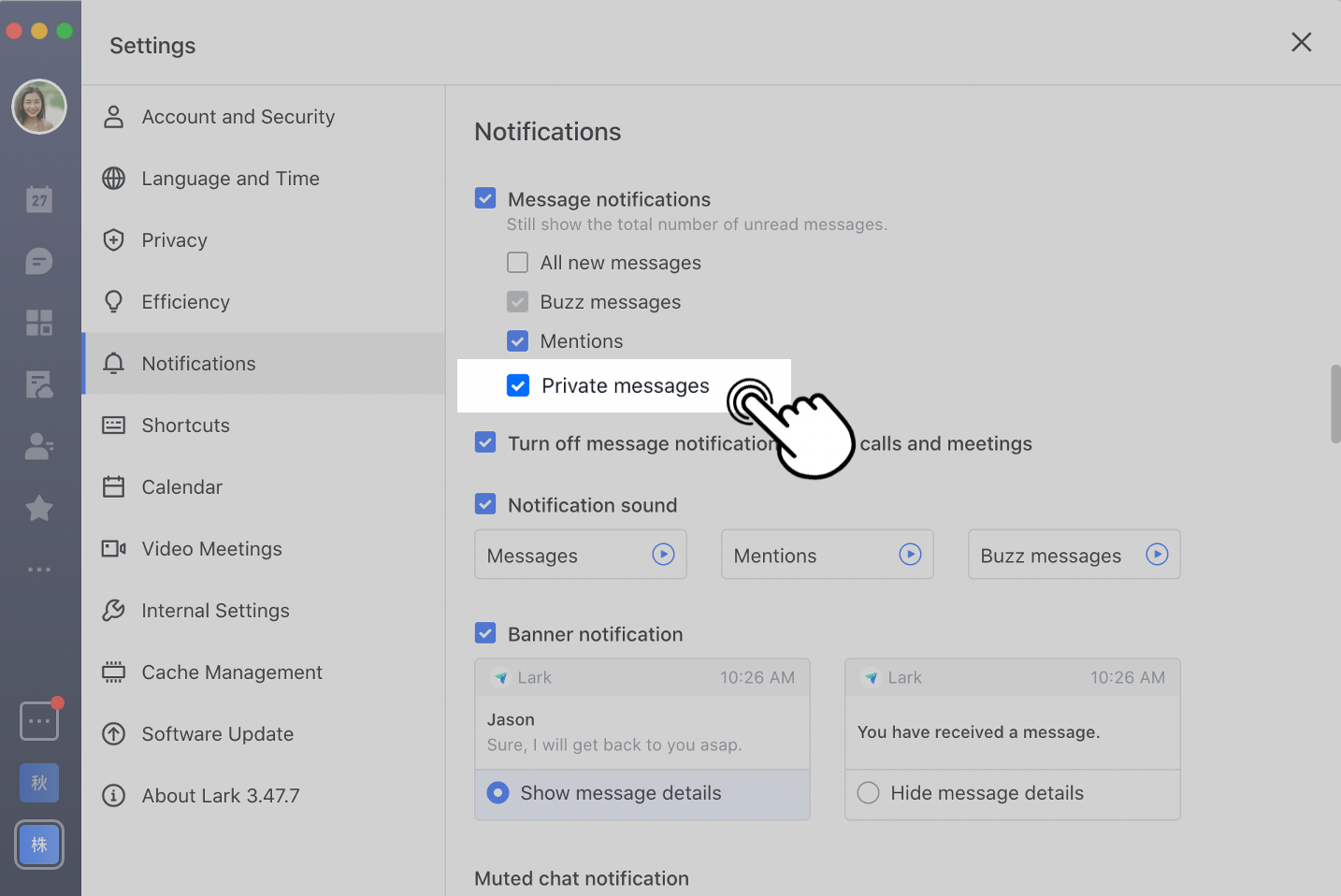Open Contacts from the sidebar
The height and width of the screenshot is (896, 1341).
[39, 446]
